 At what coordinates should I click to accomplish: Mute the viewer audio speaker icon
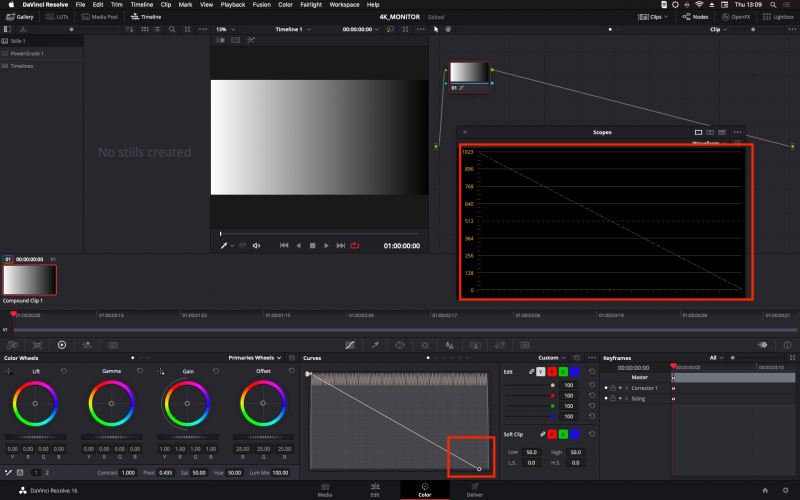click(x=256, y=245)
